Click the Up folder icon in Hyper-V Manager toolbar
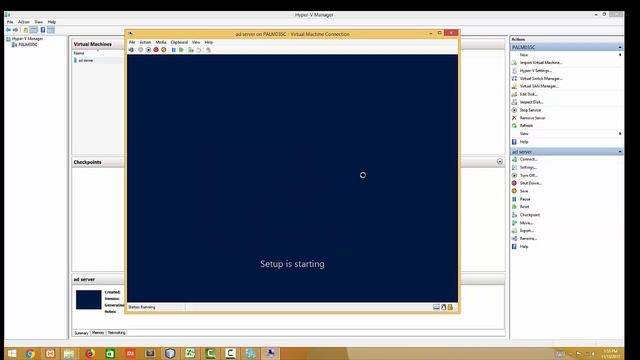The width and height of the screenshot is (640, 360). [25, 30]
